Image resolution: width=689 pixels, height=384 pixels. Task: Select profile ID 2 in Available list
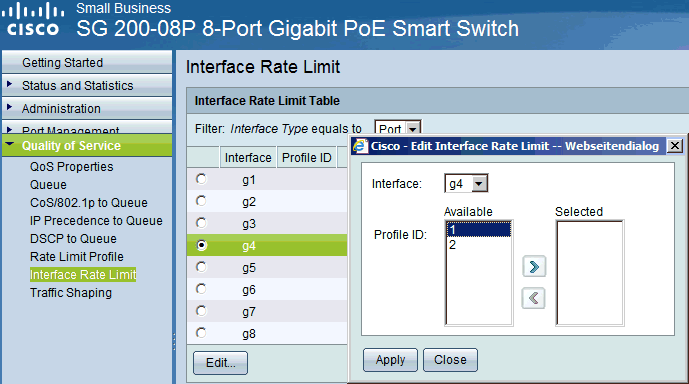[x=479, y=245]
